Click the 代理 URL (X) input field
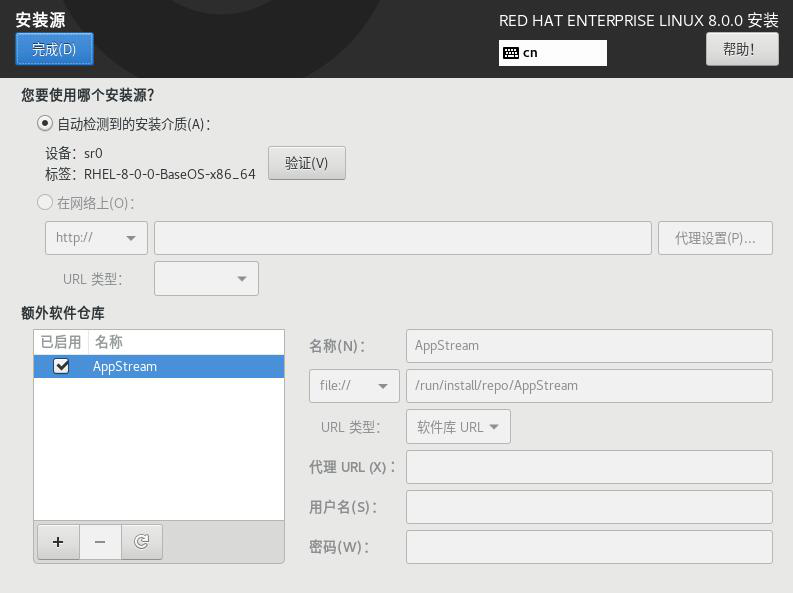This screenshot has width=793, height=593. point(589,467)
